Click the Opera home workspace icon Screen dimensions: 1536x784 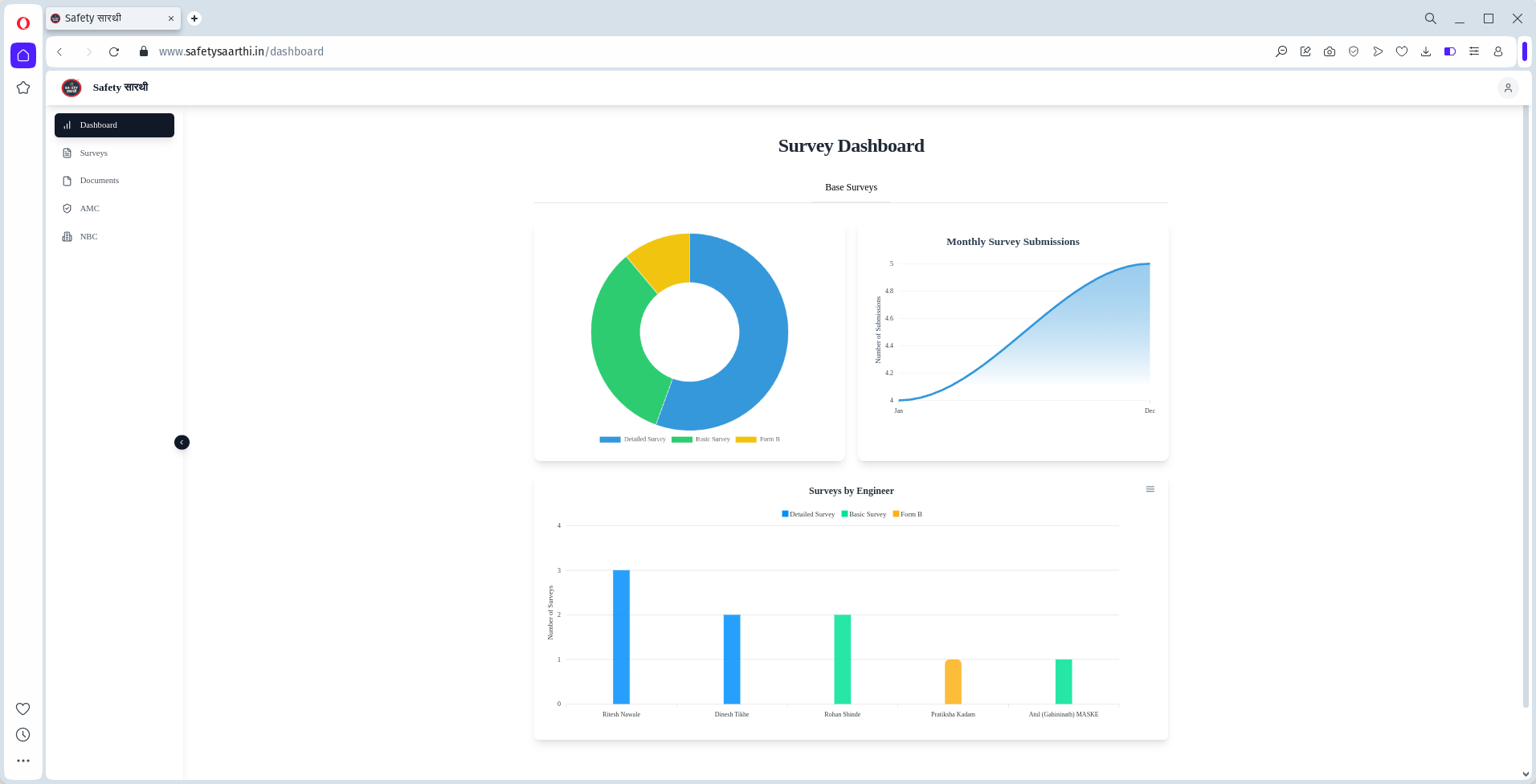23,55
